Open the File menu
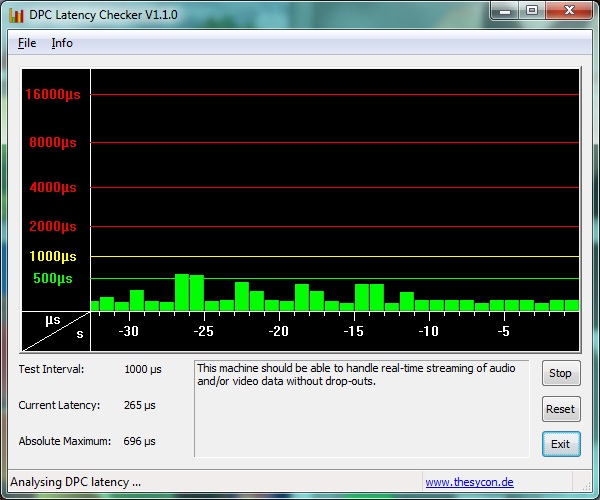The image size is (600, 500). (x=27, y=43)
